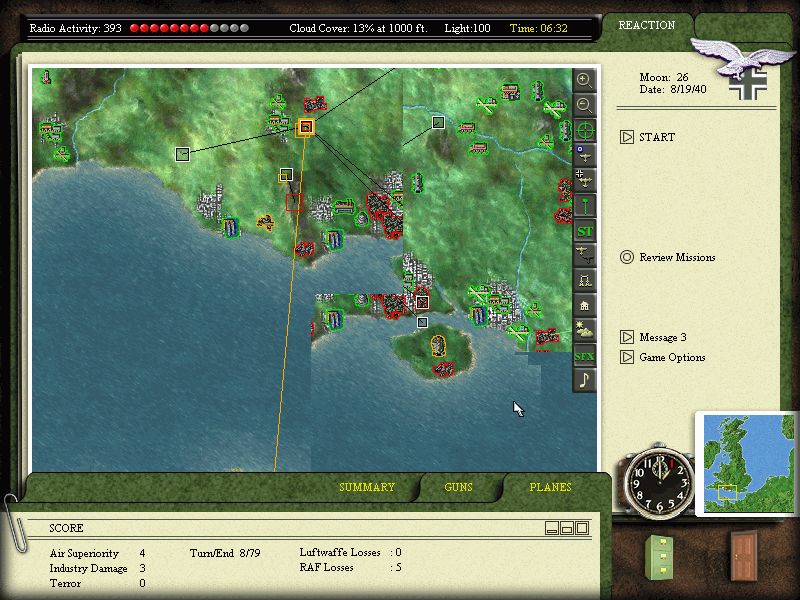
Task: Click the Industry Damage score row
Action: click(97, 568)
